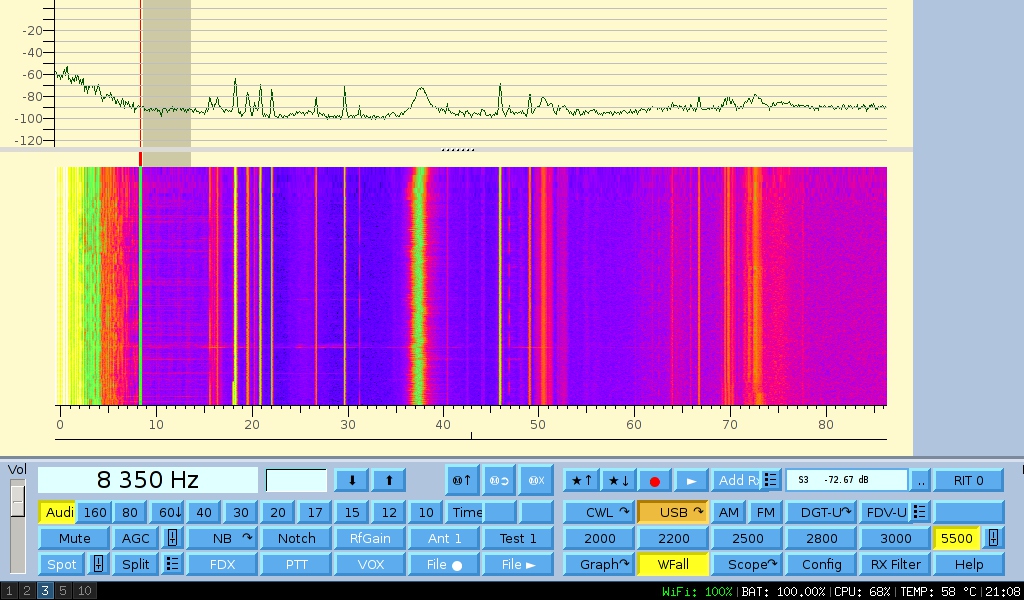Click the File play (►) button
The height and width of the screenshot is (600, 1024).
pyautogui.click(x=518, y=564)
